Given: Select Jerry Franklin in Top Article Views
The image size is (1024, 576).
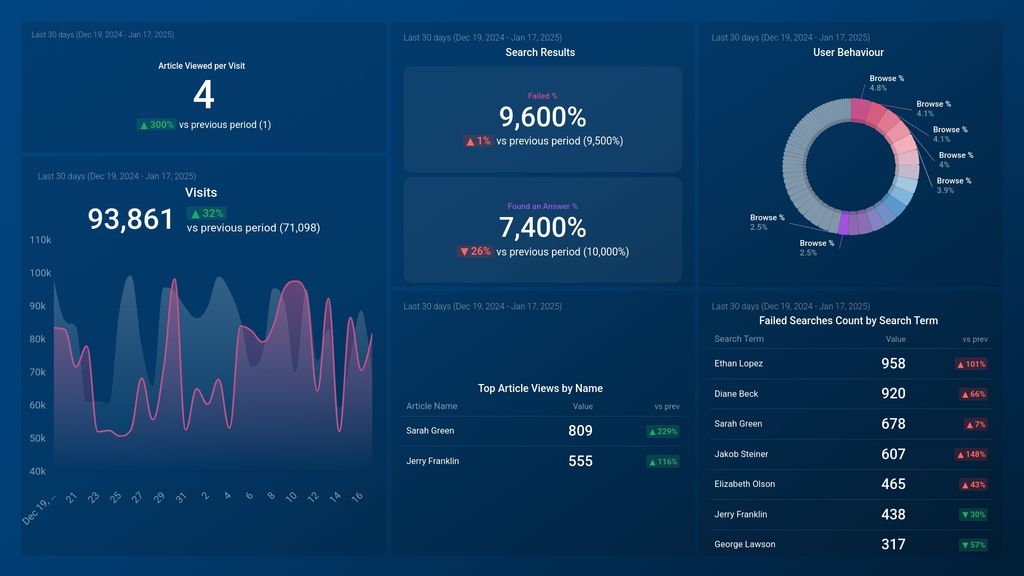Looking at the screenshot, I should click(x=432, y=461).
